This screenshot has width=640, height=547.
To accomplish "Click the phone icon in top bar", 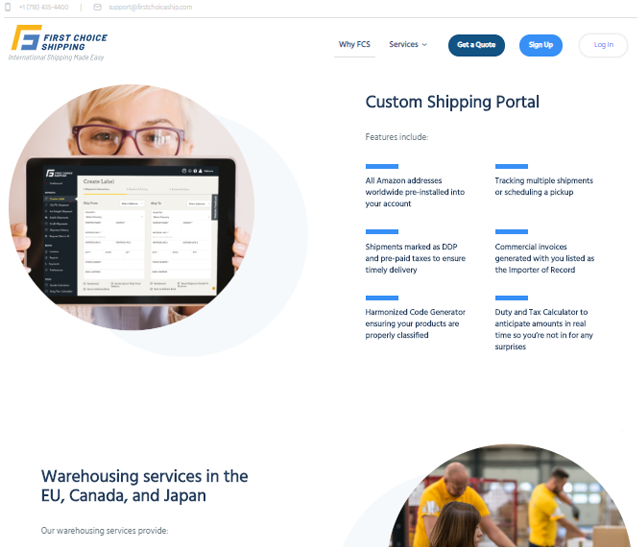I will point(8,7).
